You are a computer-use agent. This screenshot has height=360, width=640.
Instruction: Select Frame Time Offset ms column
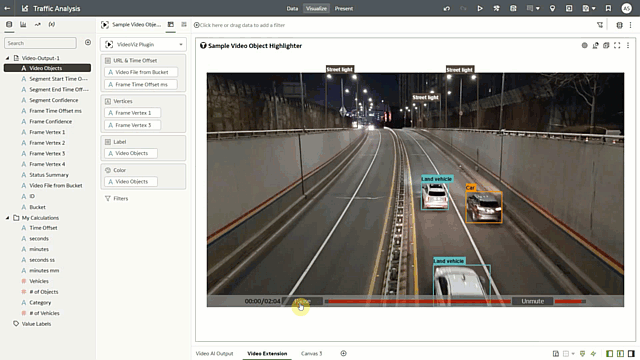tap(55, 111)
